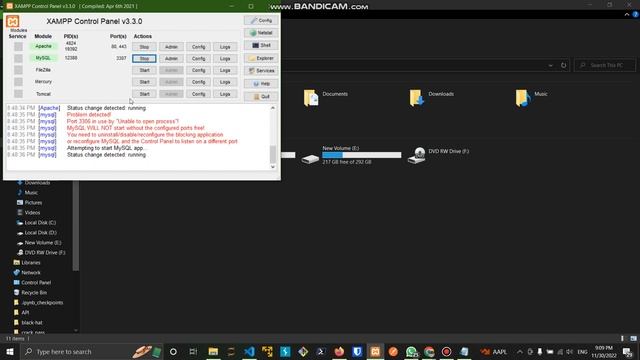
Task: Open WhatsApp from the taskbar
Action: click(x=411, y=351)
